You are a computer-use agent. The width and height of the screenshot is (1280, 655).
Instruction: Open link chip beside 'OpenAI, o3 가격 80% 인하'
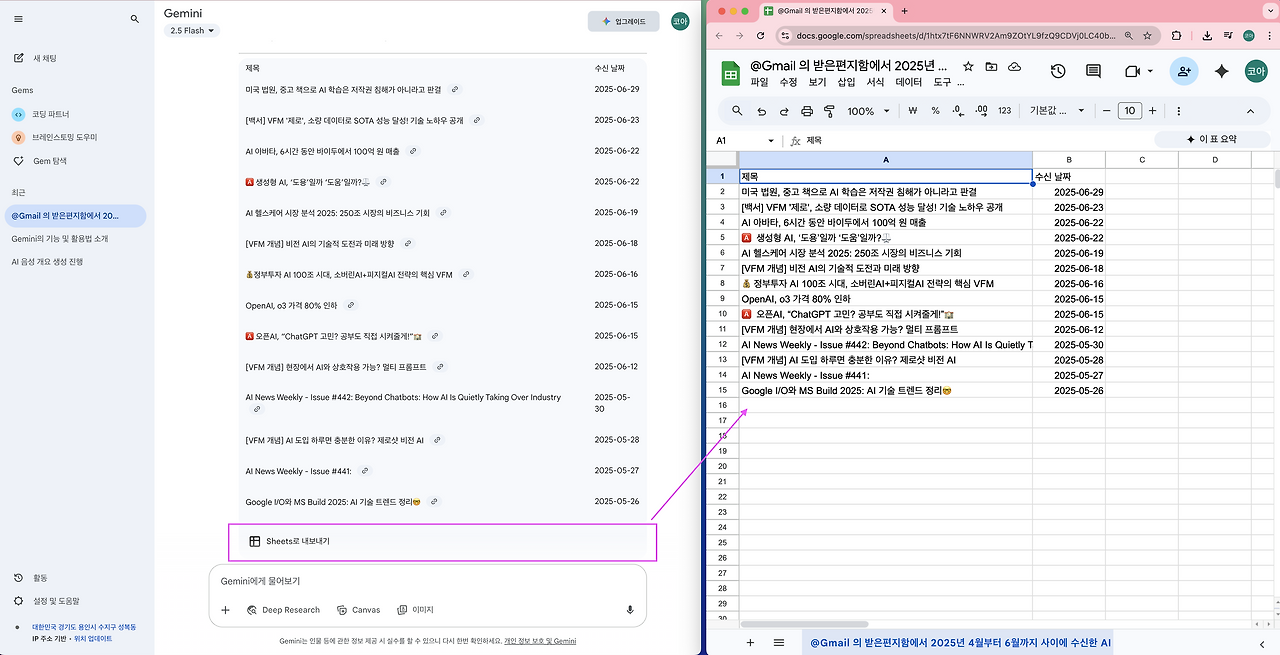[352, 305]
